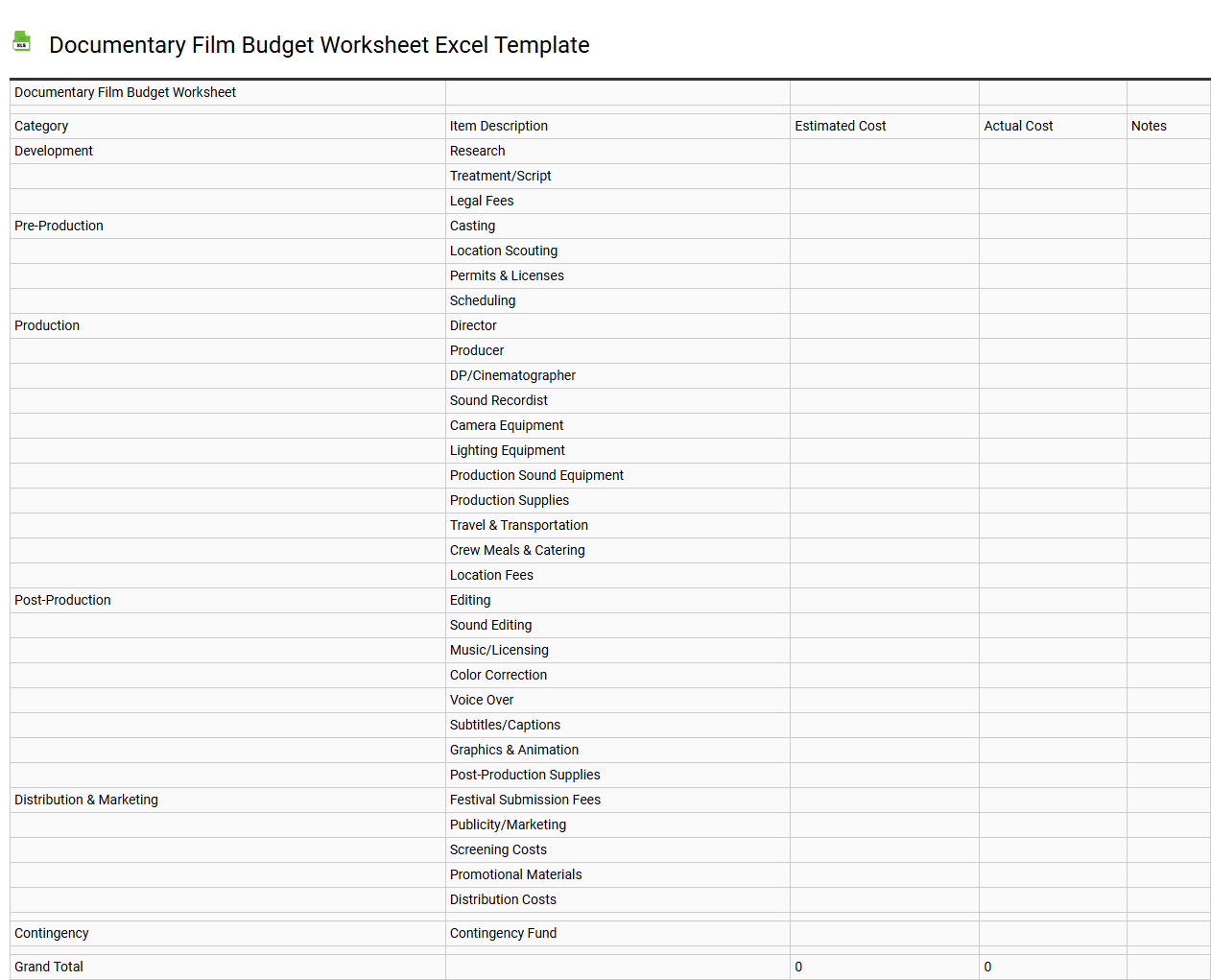
Task: Click the Post-Production category label
Action: [x=62, y=600]
